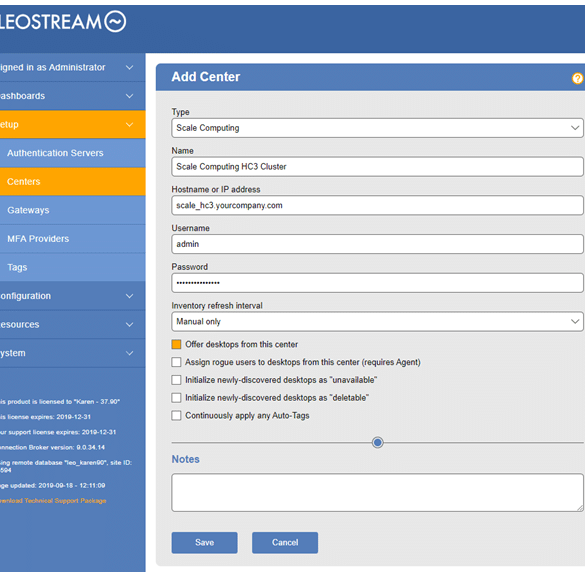This screenshot has height=574, width=585.
Task: Go to Gateways in the sidebar
Action: pyautogui.click(x=73, y=210)
